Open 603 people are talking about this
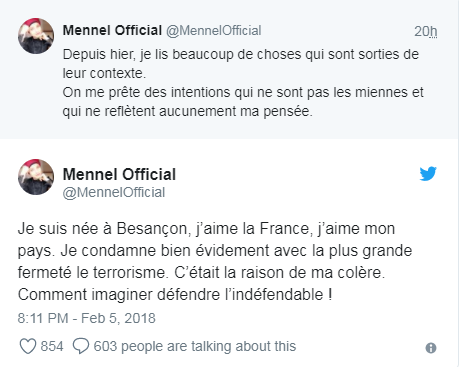 click(x=195, y=346)
